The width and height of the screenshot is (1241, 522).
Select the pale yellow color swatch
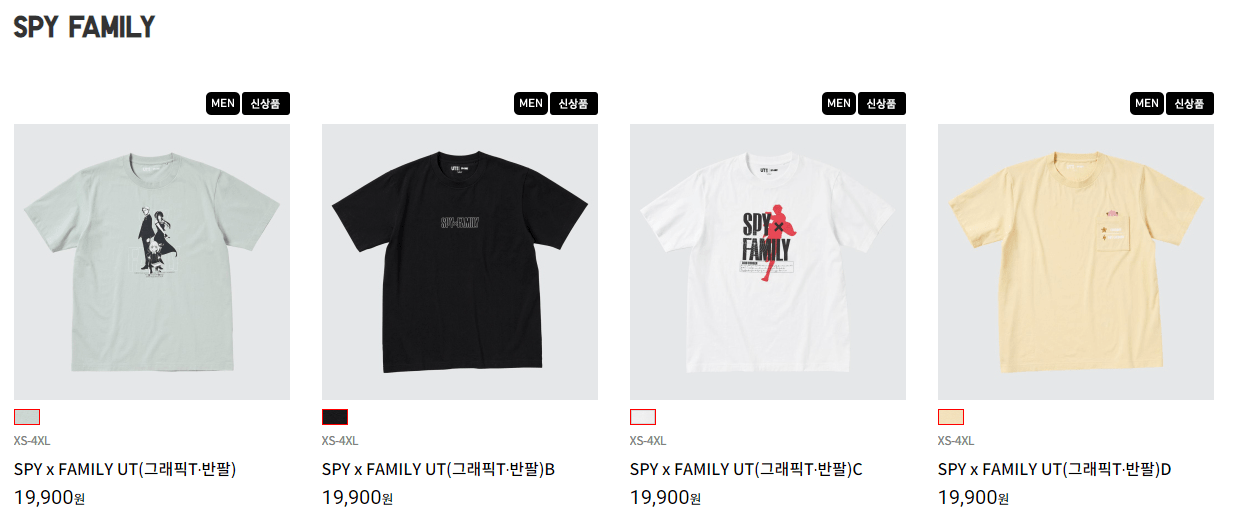(x=951, y=417)
